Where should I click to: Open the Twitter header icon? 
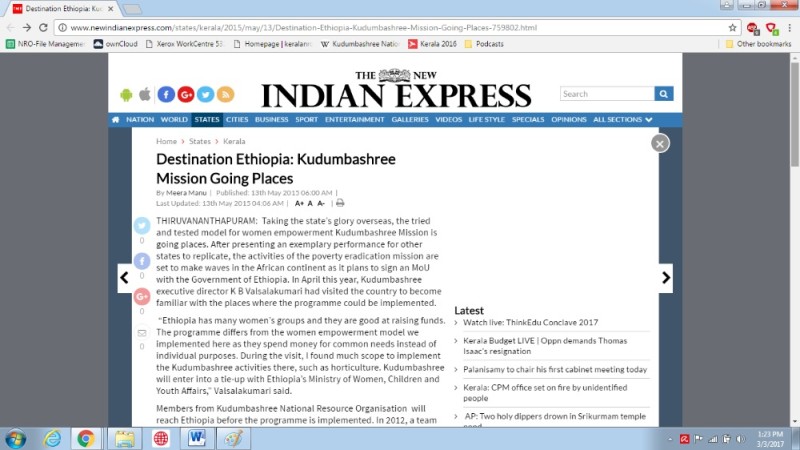coord(206,94)
